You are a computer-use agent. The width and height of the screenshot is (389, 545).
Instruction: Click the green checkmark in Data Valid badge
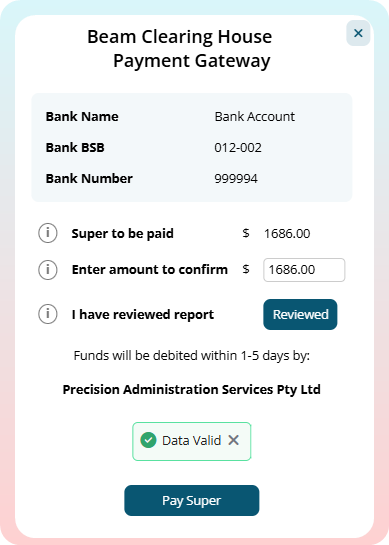click(148, 440)
